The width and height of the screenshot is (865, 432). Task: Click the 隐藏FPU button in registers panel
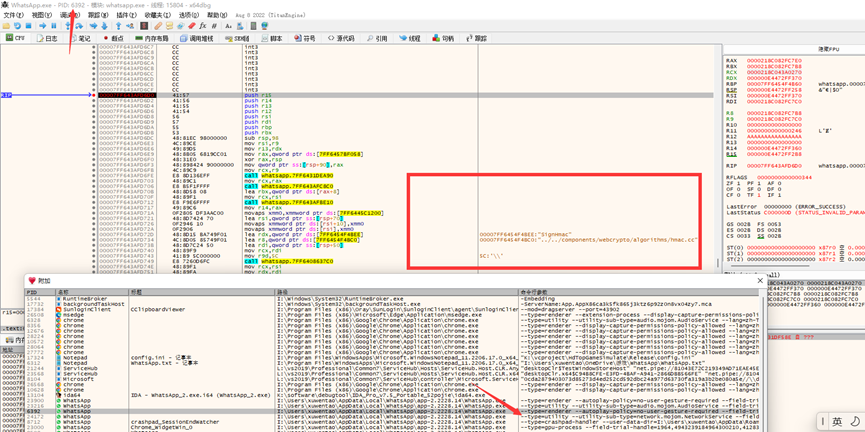pyautogui.click(x=828, y=49)
